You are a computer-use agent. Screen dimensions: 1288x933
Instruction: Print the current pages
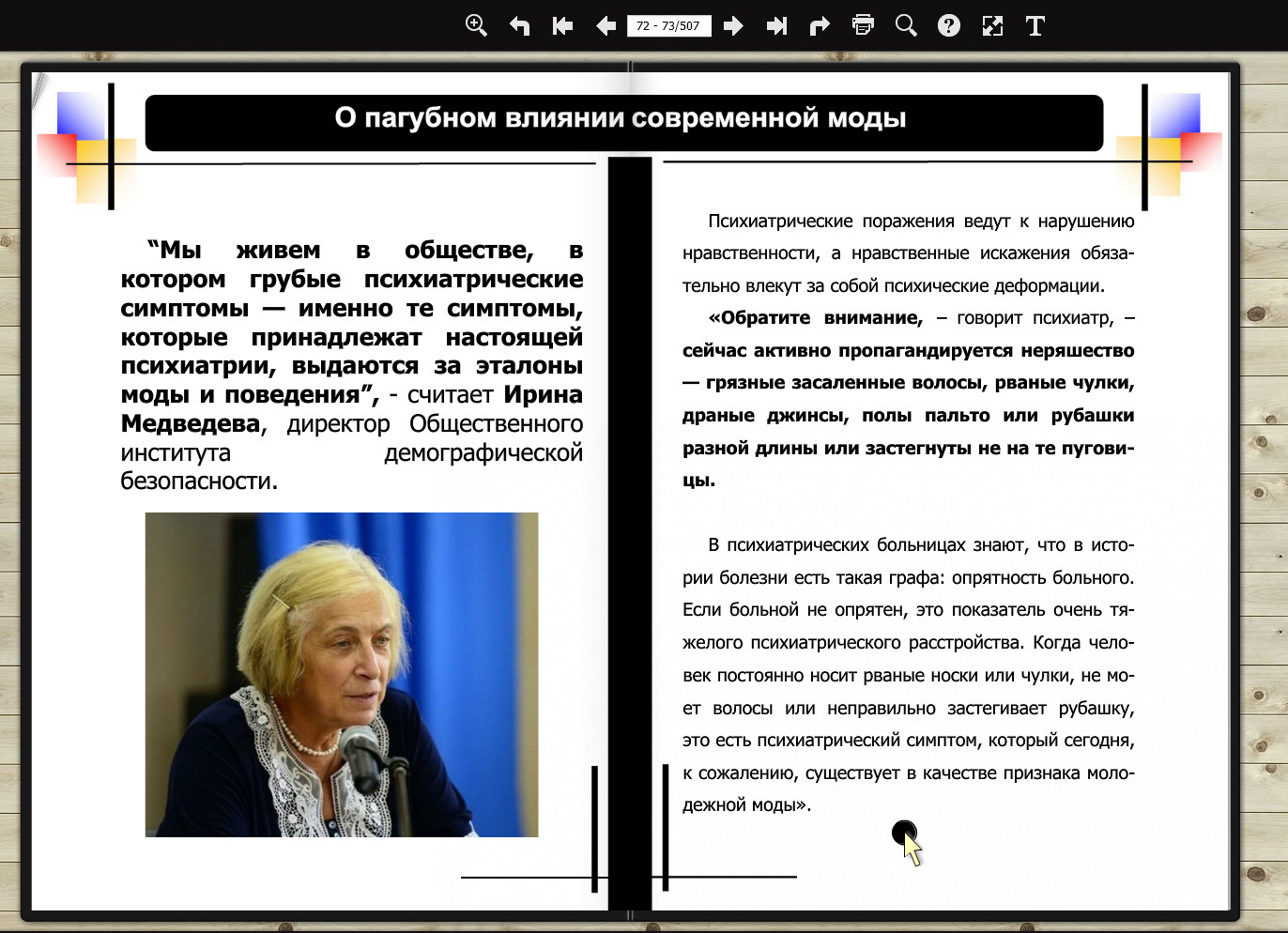pyautogui.click(x=863, y=25)
